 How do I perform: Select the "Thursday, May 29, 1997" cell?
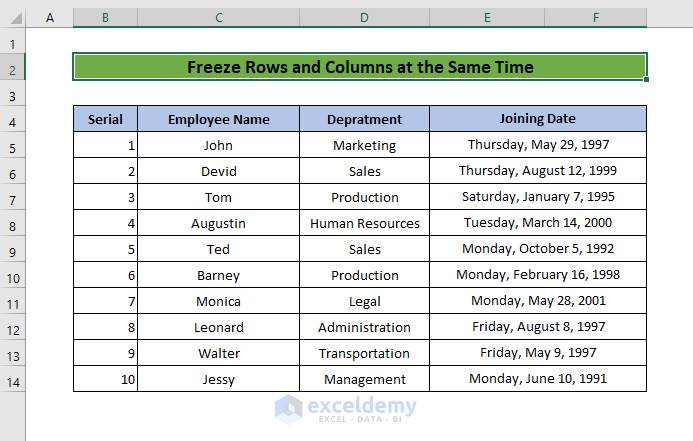pyautogui.click(x=538, y=145)
